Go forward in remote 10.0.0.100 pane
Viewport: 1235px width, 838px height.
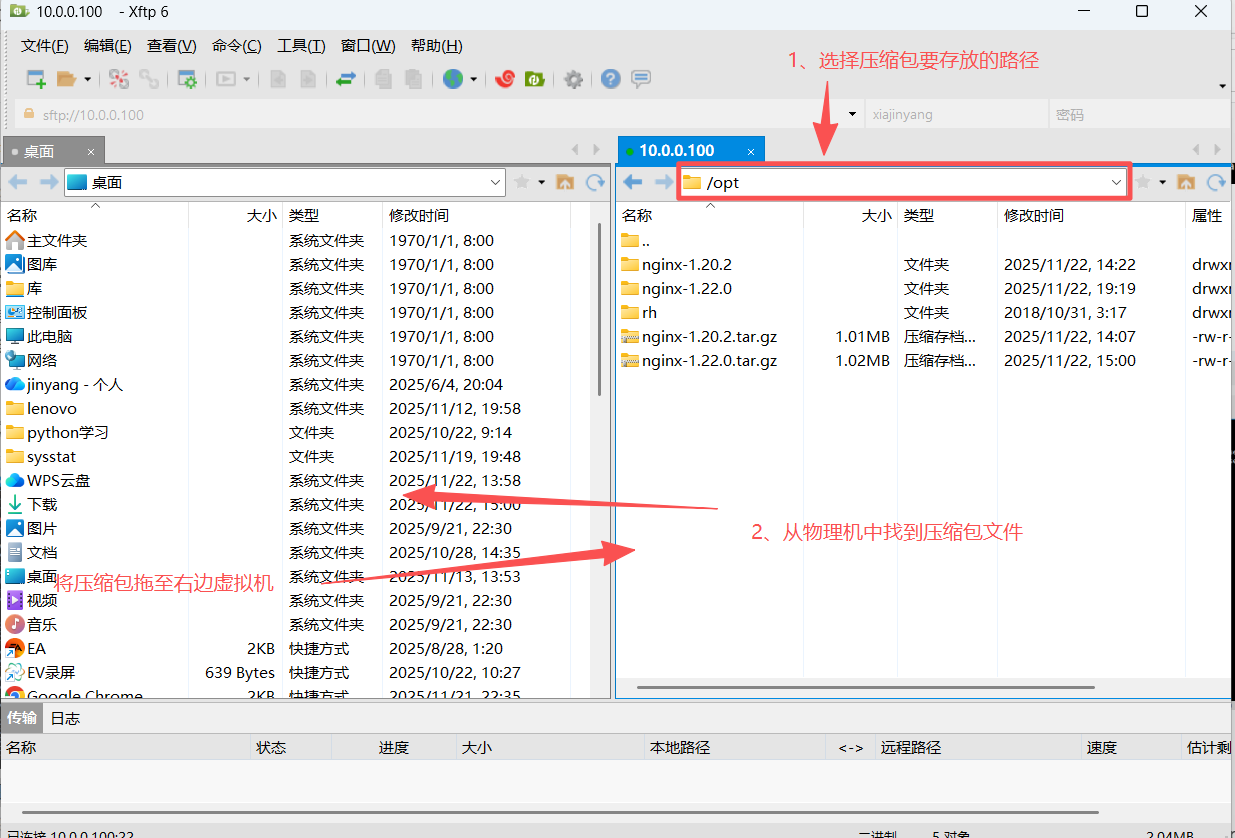tap(663, 182)
